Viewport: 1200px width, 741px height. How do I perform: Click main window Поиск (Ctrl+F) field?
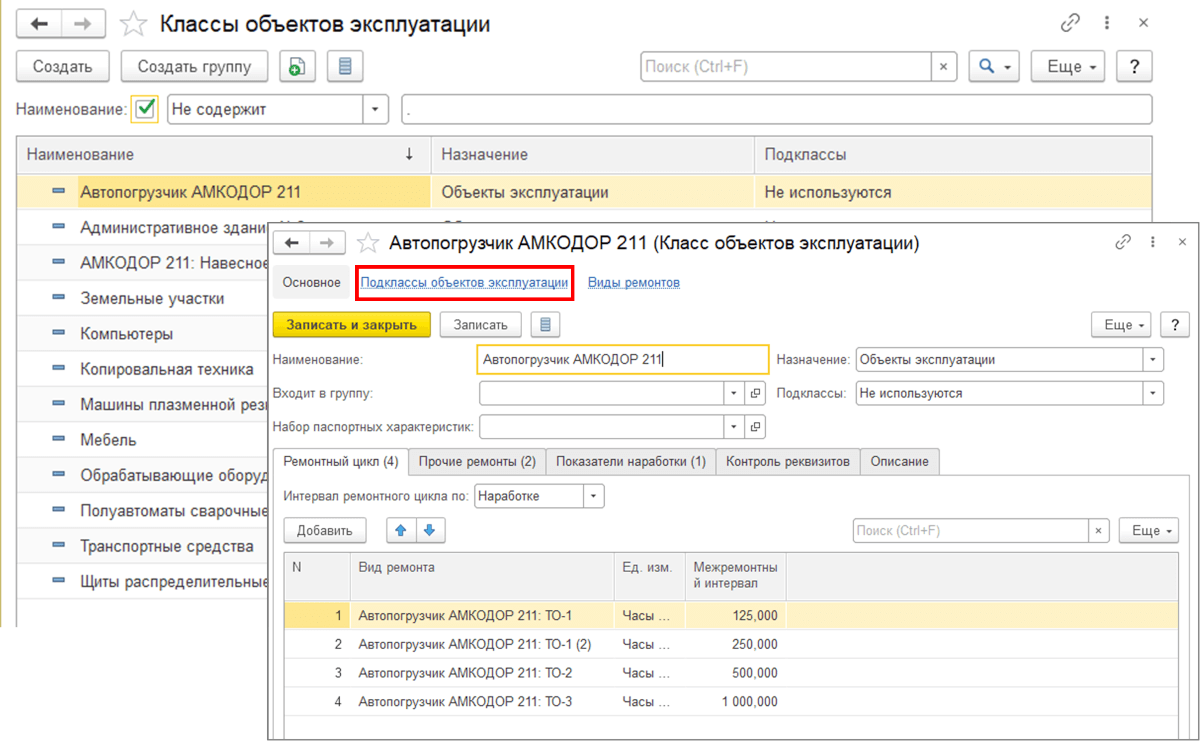coord(786,67)
